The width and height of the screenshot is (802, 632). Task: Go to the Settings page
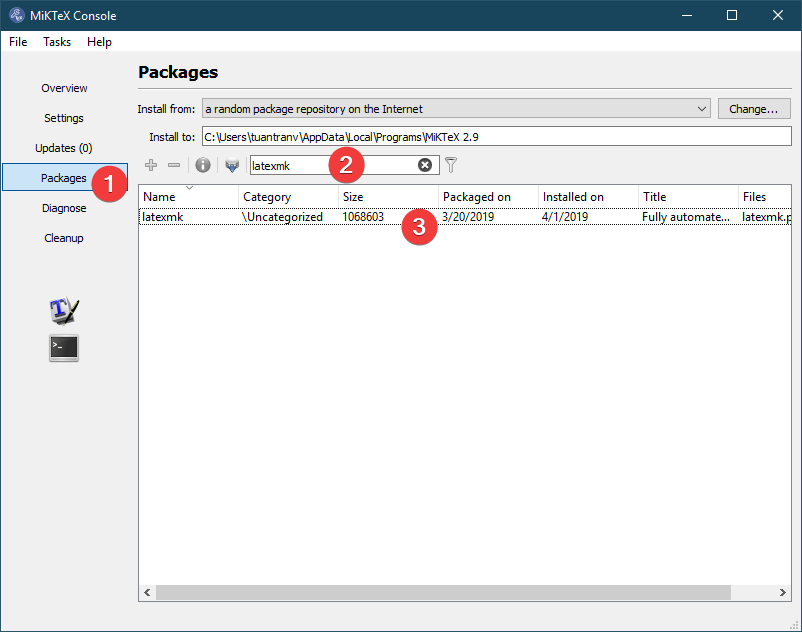64,118
